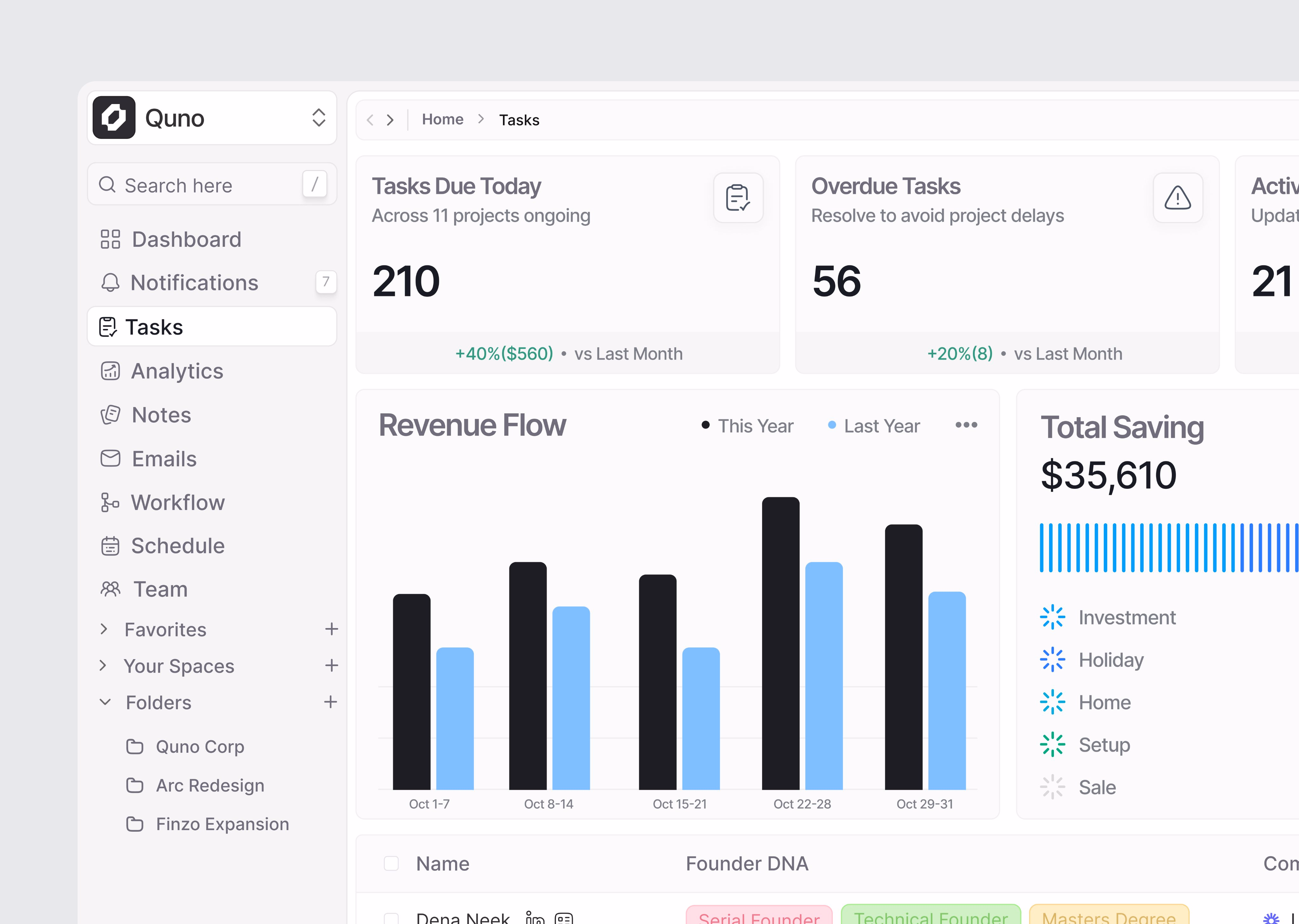Select the Tasks sidebar item
The width and height of the screenshot is (1299, 924).
coord(212,327)
